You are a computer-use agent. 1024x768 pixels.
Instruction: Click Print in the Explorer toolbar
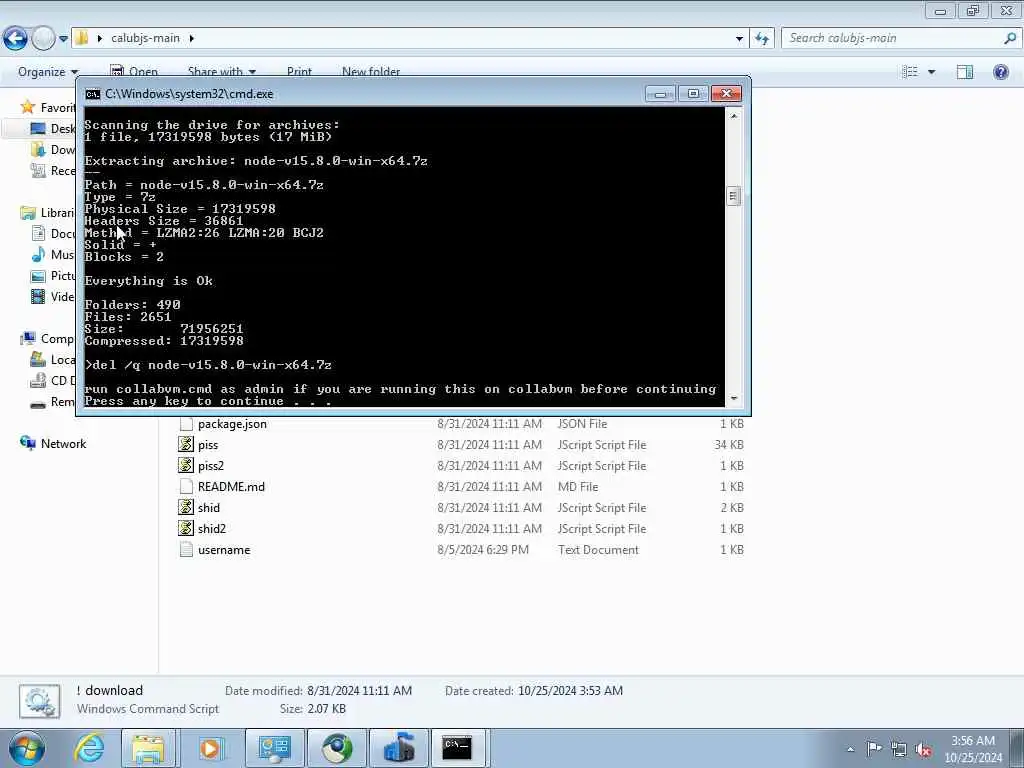coord(299,72)
